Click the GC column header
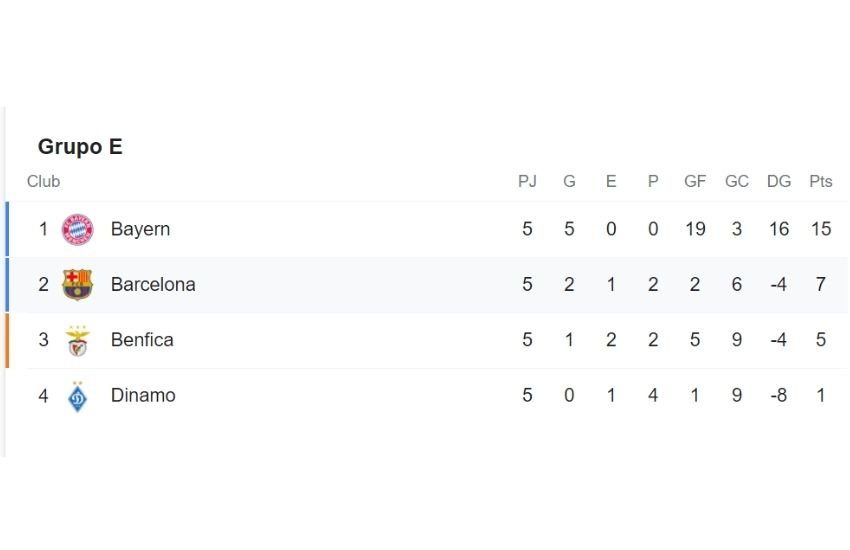The width and height of the screenshot is (850, 550). pos(737,181)
